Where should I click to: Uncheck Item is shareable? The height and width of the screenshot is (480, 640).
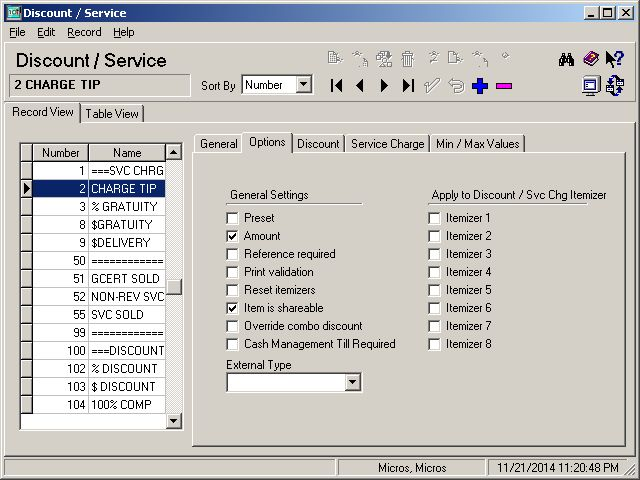(232, 308)
